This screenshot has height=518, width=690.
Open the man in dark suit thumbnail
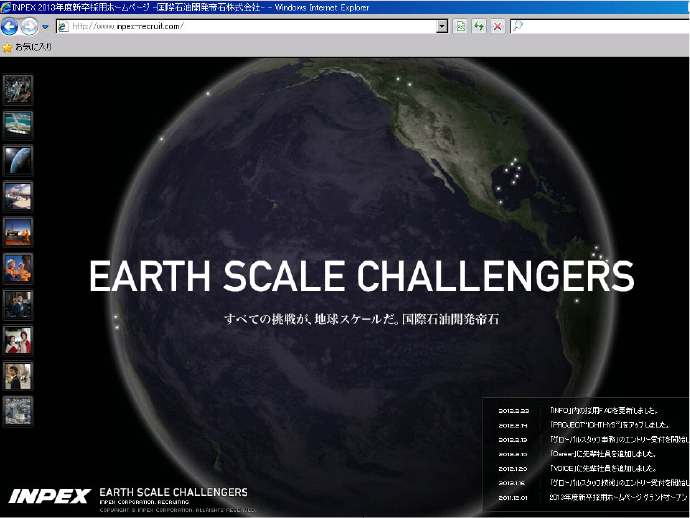18,305
